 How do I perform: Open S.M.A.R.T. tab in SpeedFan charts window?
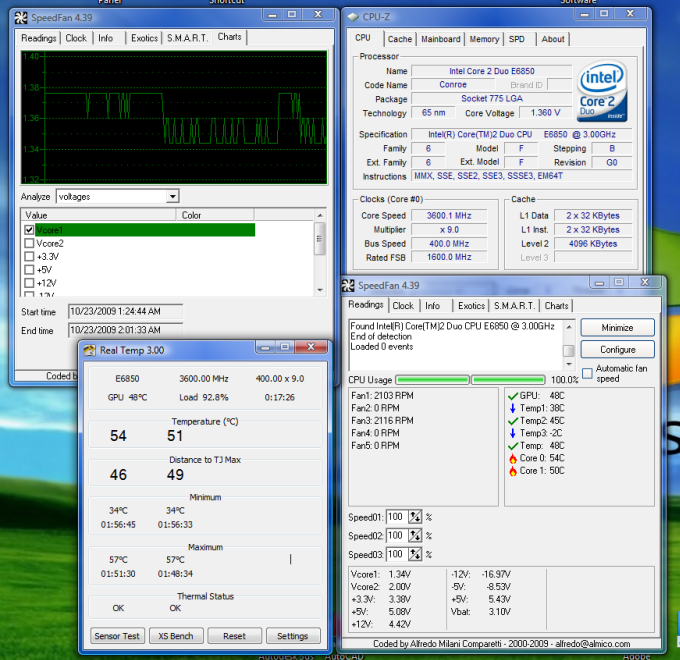pos(188,38)
